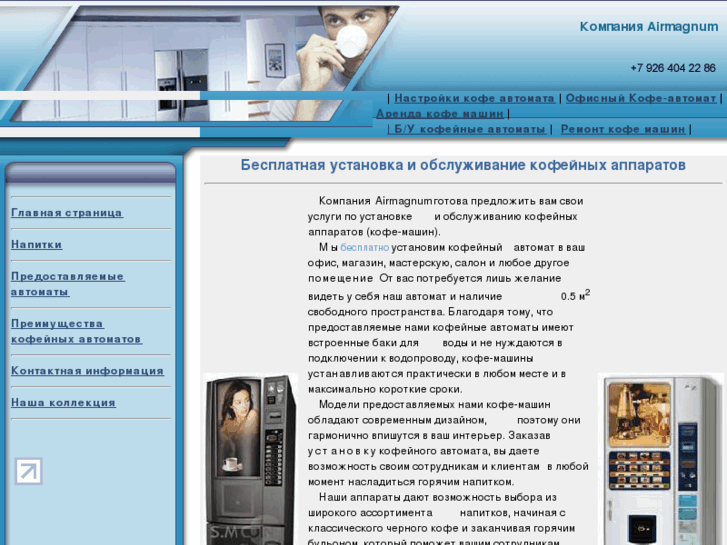Click the Компания Airmagnum header title
The height and width of the screenshot is (545, 727).
point(649,27)
